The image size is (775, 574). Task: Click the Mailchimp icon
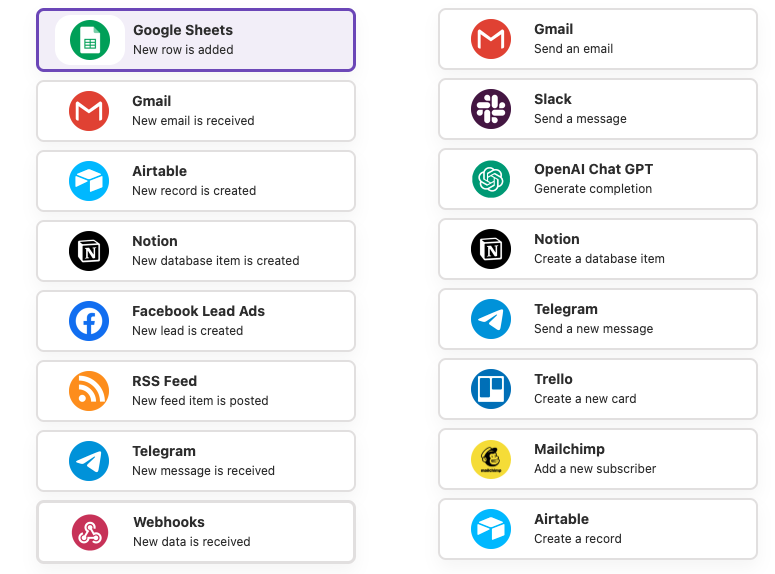(491, 459)
